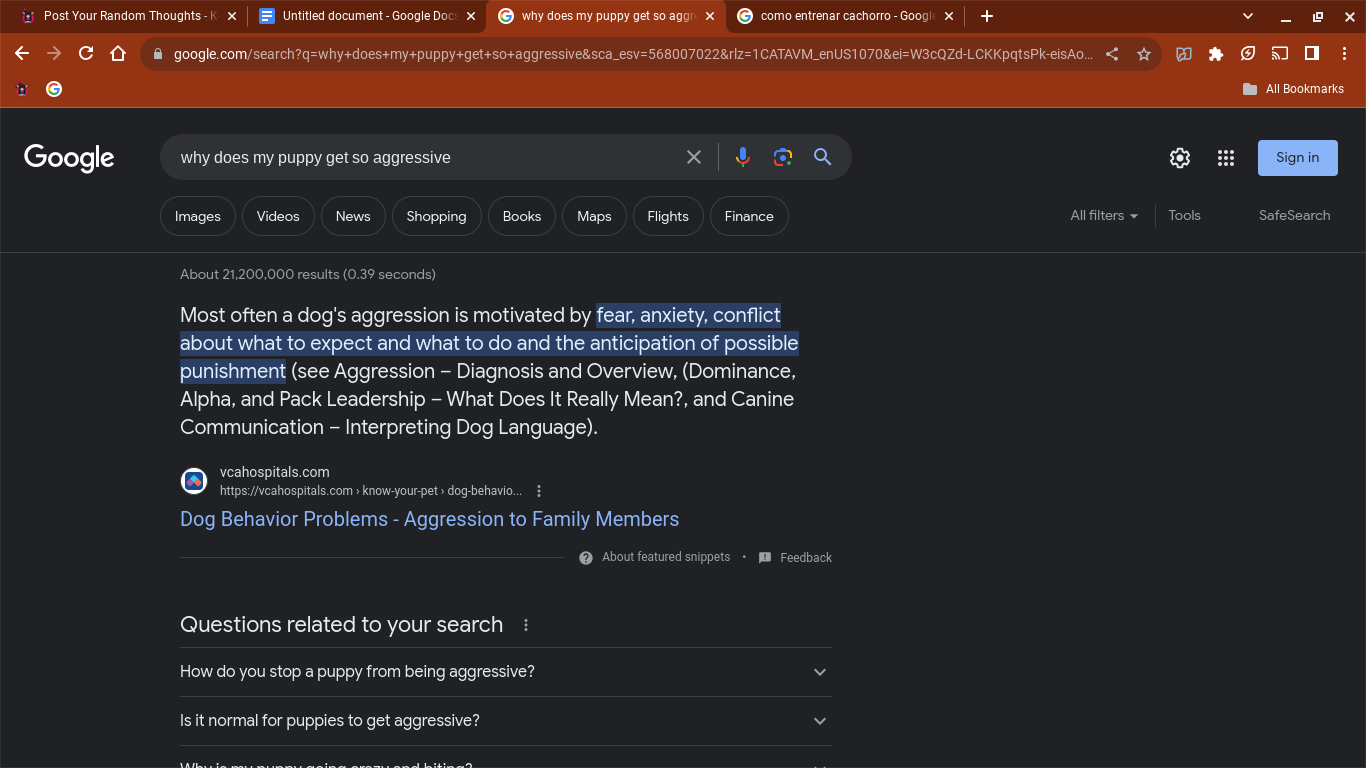Viewport: 1366px width, 768px height.
Task: Filter results by Videos
Action: click(278, 216)
